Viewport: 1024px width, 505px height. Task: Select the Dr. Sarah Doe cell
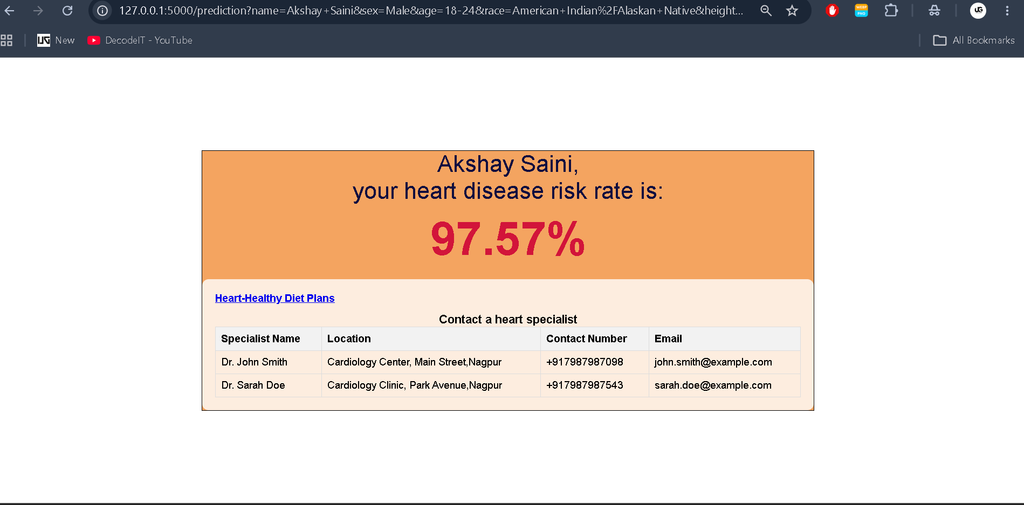(268, 385)
